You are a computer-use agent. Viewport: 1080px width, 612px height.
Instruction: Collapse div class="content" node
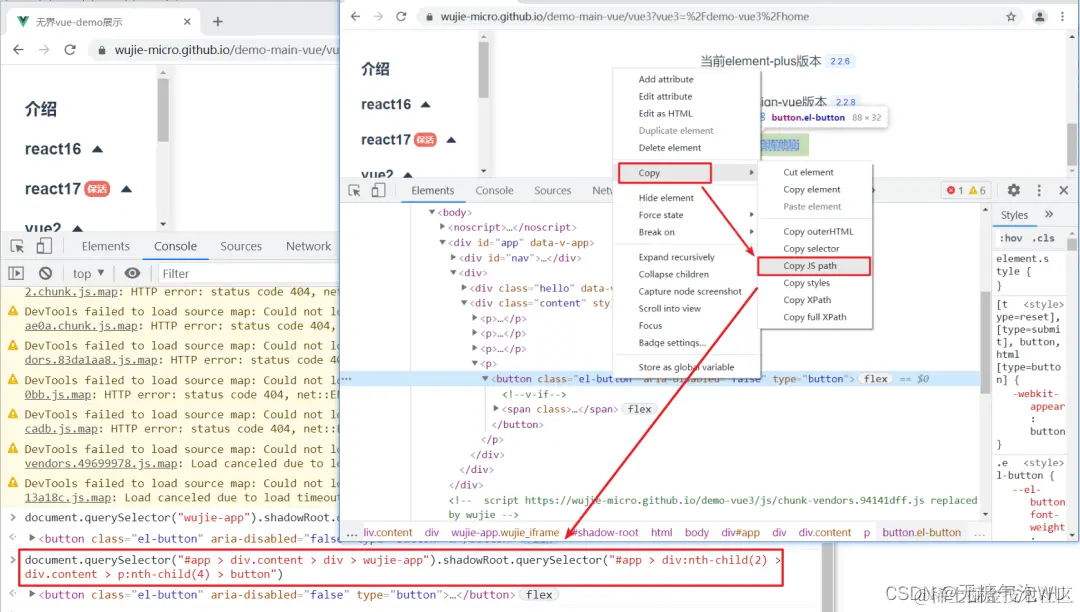coord(464,303)
